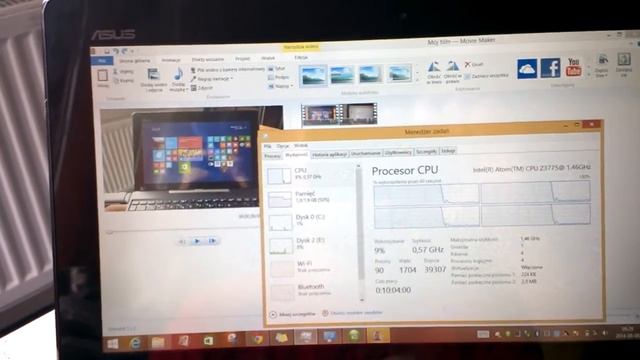Viewport: 640px width, 360px height.
Task: Select Bluetooth in performance sidebar
Action: pyautogui.click(x=313, y=291)
